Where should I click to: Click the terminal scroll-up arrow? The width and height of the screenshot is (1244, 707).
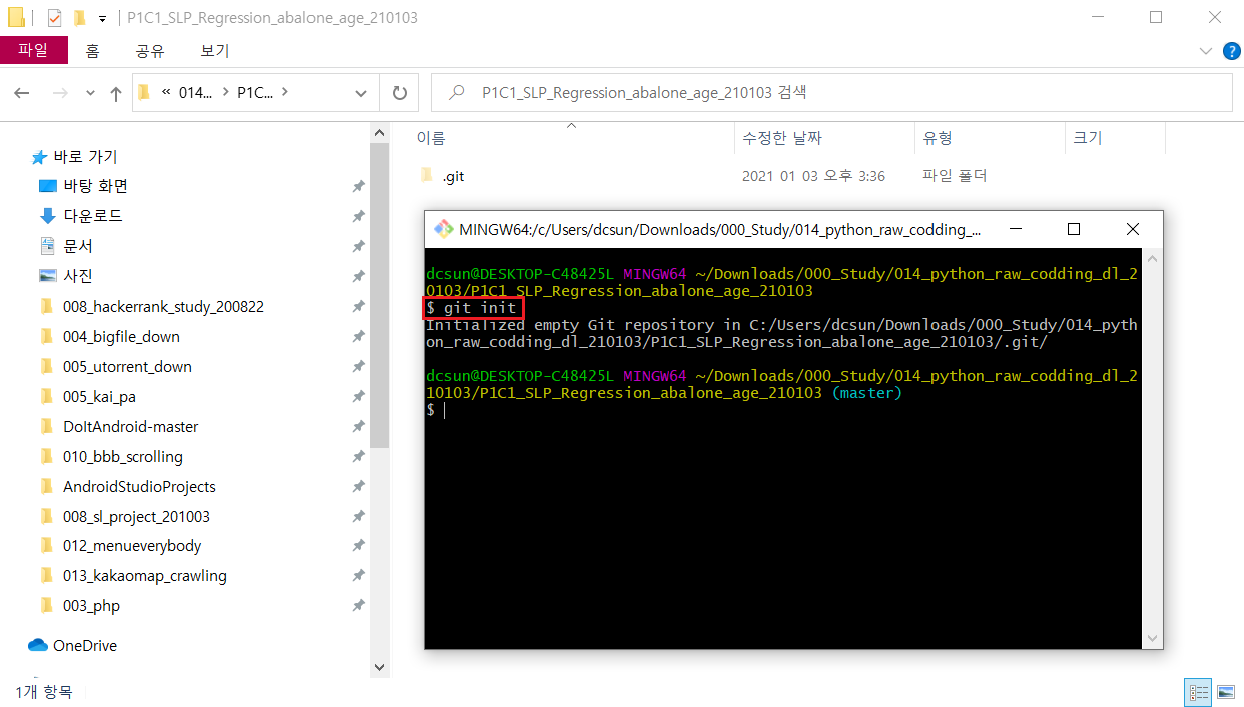[x=1152, y=258]
